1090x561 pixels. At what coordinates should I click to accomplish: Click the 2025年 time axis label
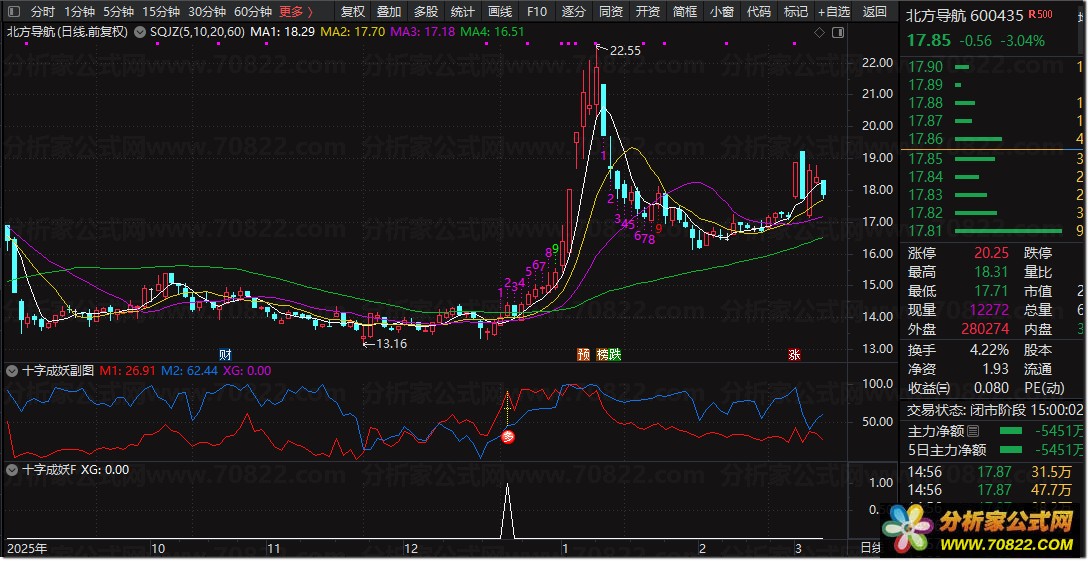(27, 548)
